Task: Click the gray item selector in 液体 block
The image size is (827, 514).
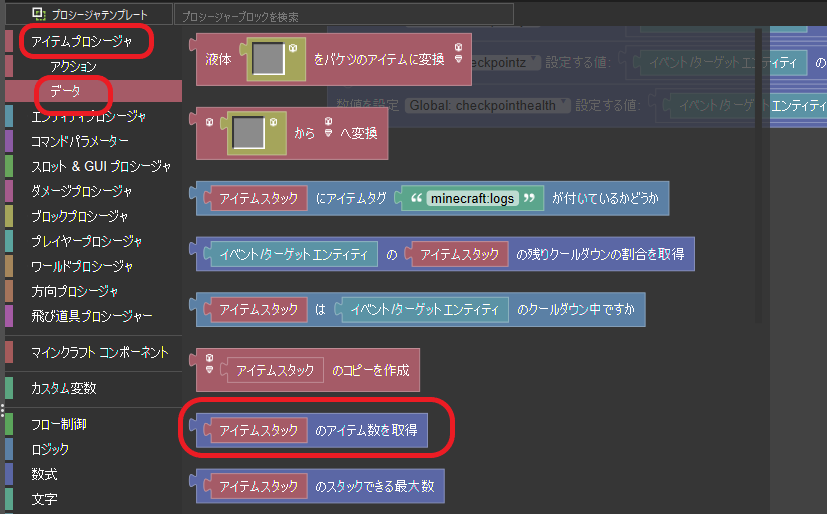Action: click(x=268, y=60)
